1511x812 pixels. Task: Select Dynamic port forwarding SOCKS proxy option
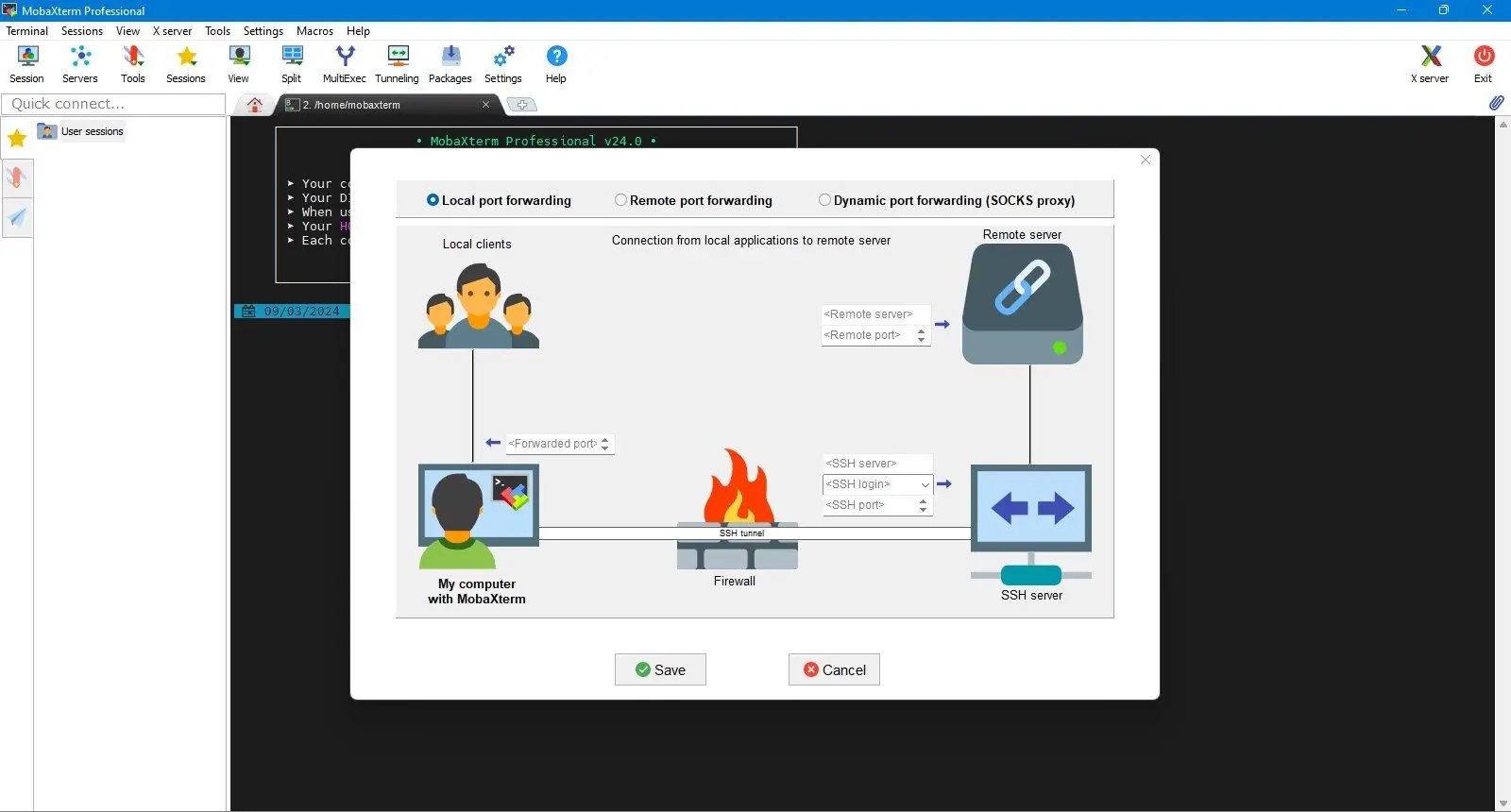tap(824, 200)
